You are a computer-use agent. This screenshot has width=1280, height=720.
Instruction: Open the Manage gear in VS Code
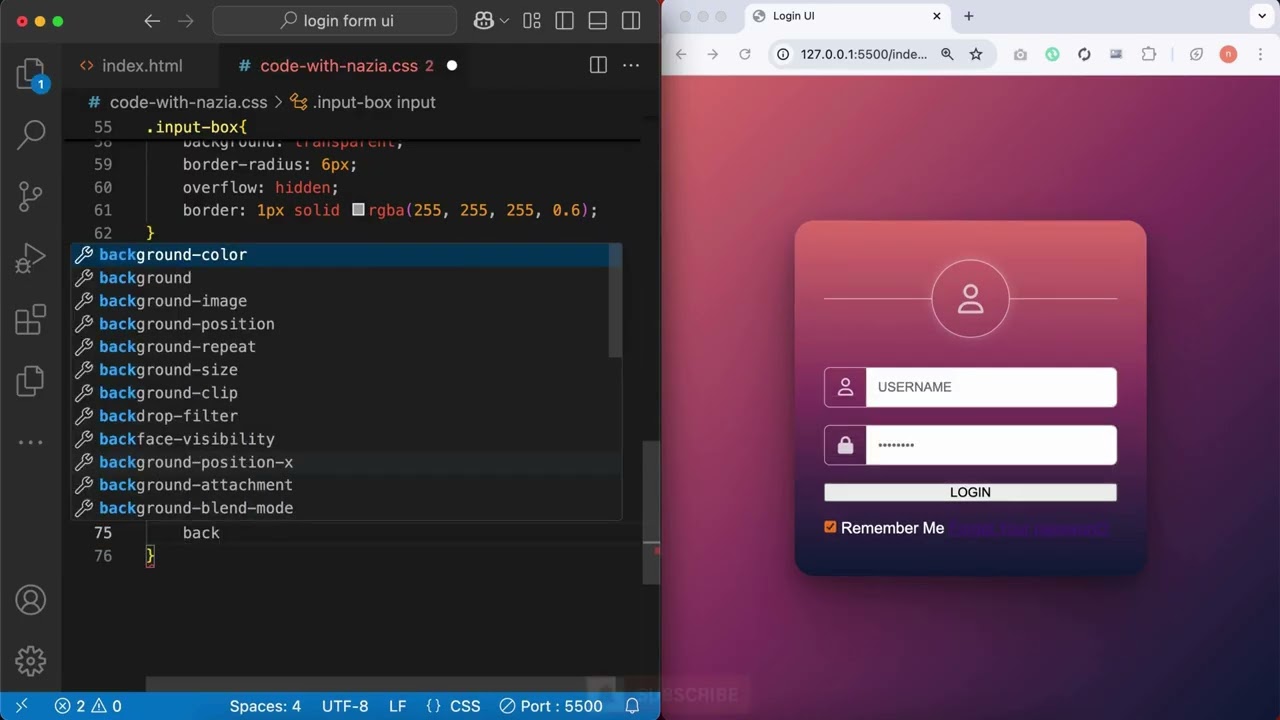pyautogui.click(x=31, y=660)
